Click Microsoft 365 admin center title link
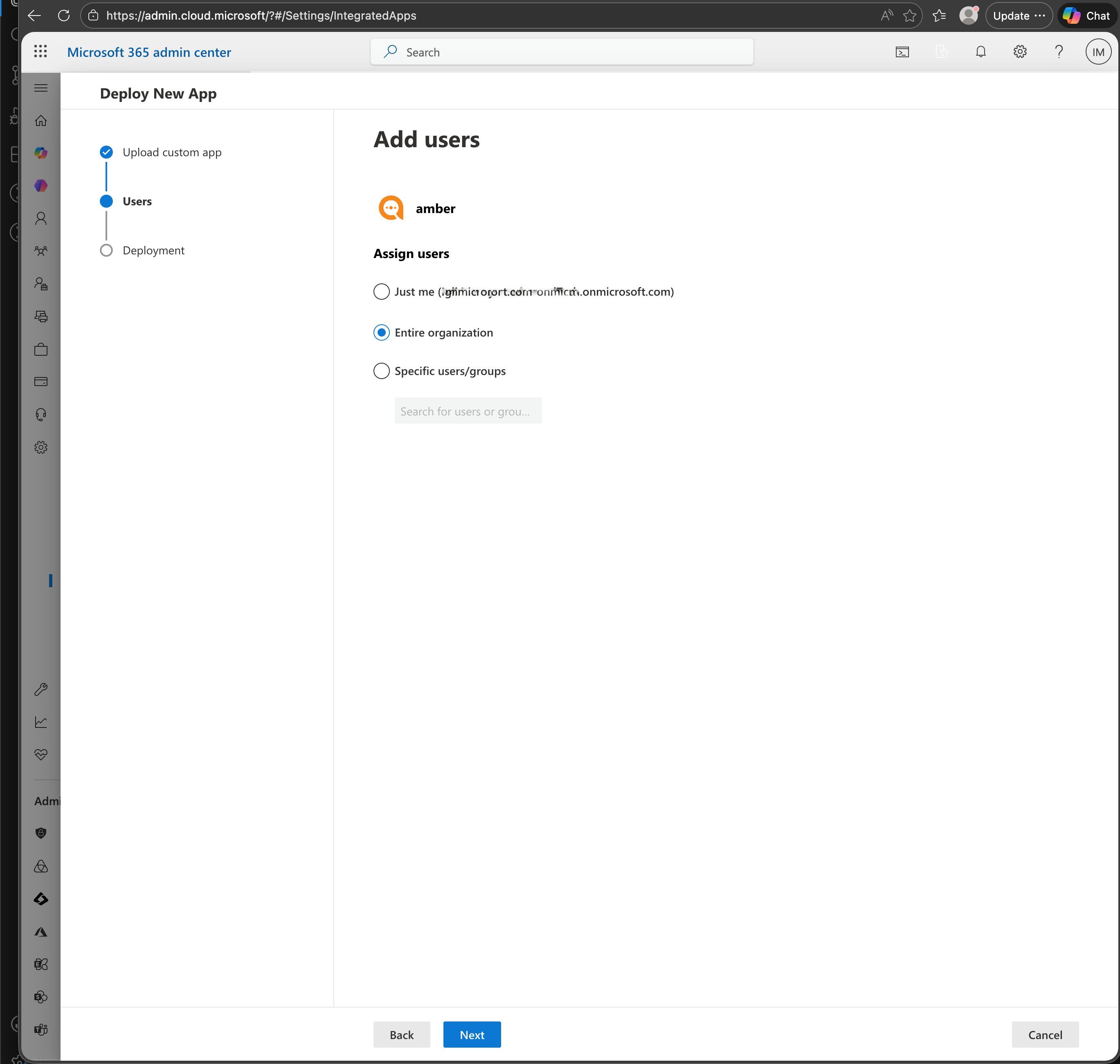 pos(149,52)
